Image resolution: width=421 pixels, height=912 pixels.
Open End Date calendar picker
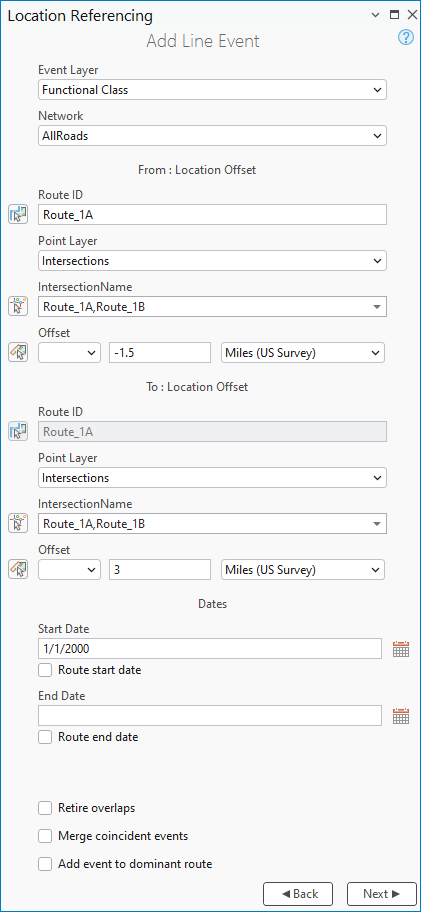(x=401, y=715)
